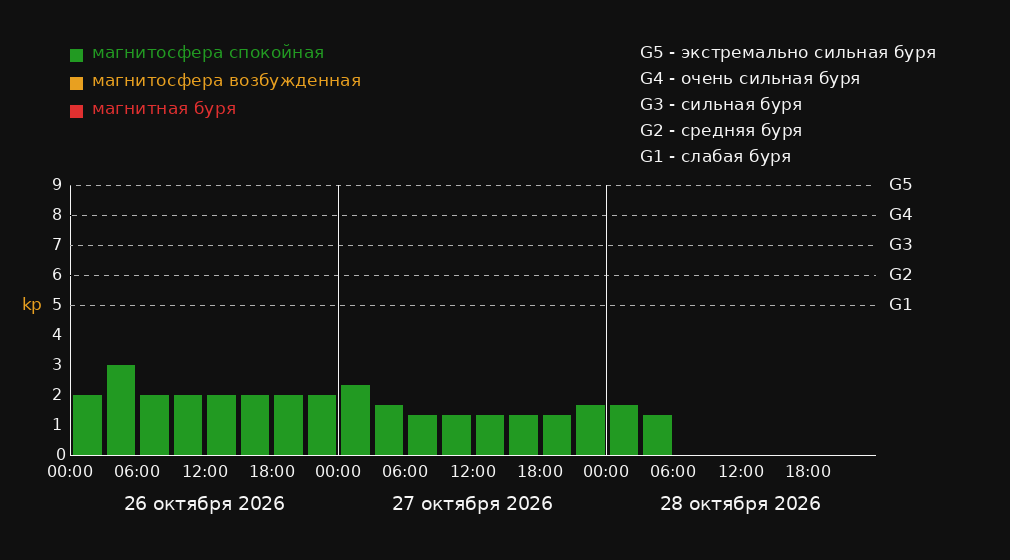The width and height of the screenshot is (1010, 560).
Task: Click the last bar, 03:00–06:00 on 28 October
Action: click(657, 435)
